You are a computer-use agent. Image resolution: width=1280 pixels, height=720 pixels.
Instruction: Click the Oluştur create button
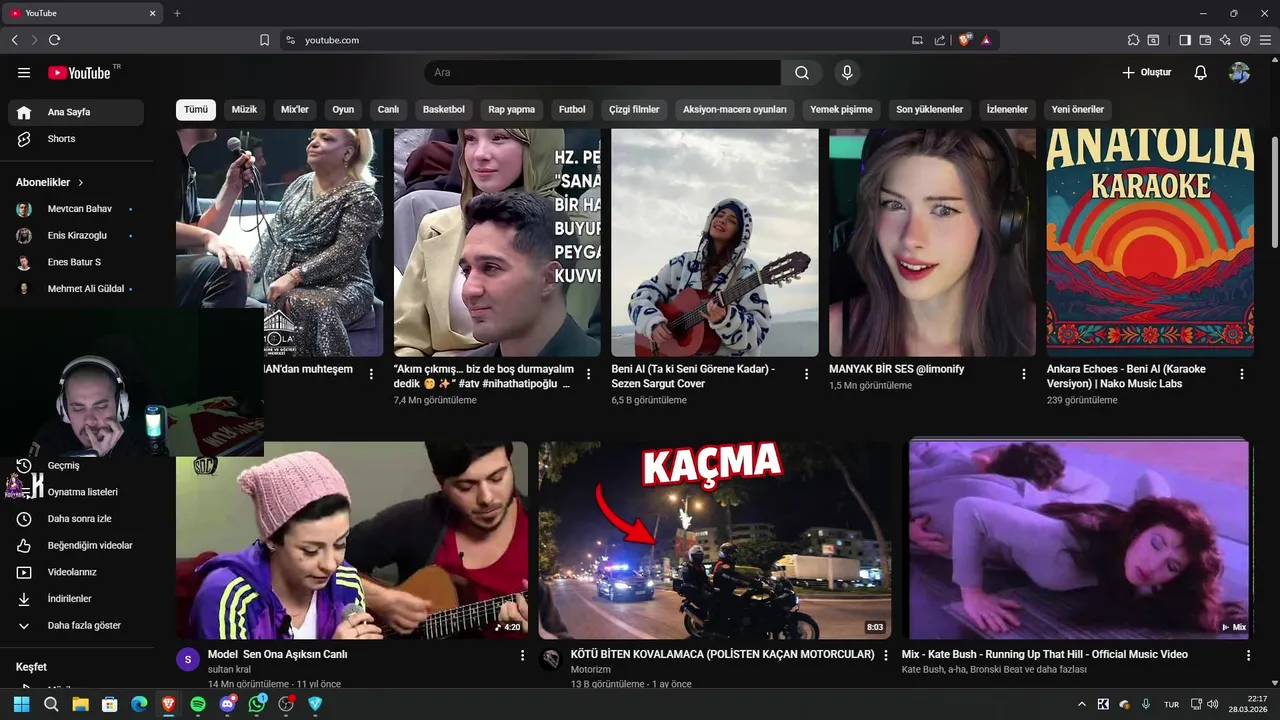click(x=1146, y=73)
